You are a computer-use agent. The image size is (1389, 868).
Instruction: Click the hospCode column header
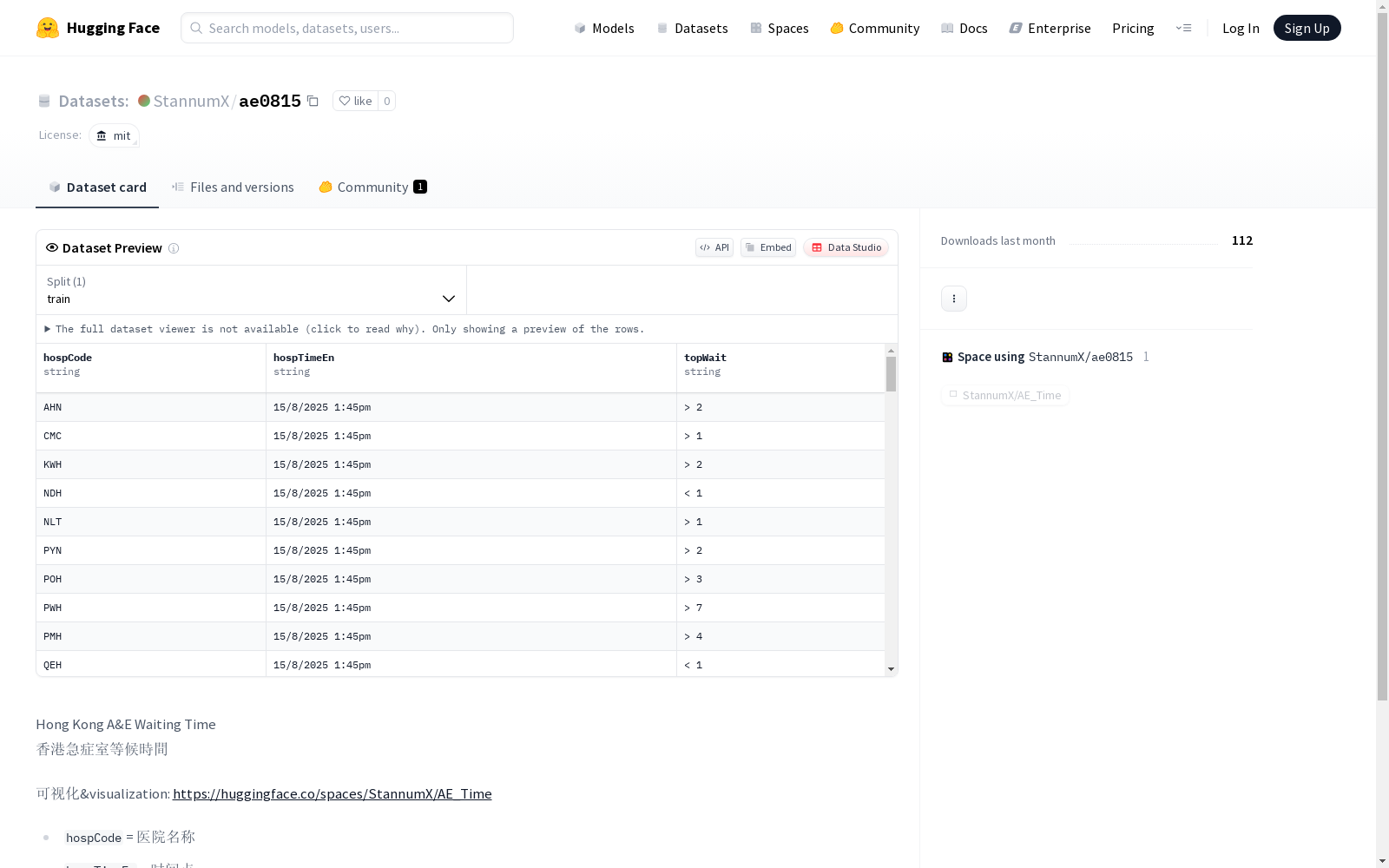coord(151,368)
